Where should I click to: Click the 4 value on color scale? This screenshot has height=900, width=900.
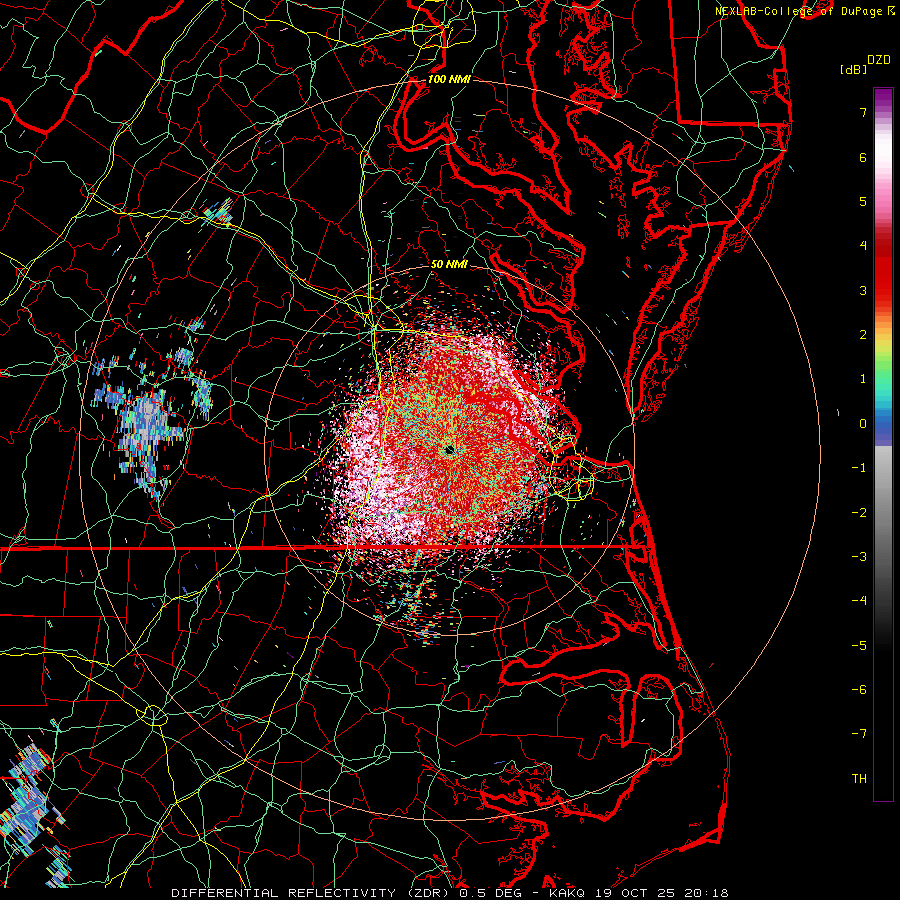863,246
